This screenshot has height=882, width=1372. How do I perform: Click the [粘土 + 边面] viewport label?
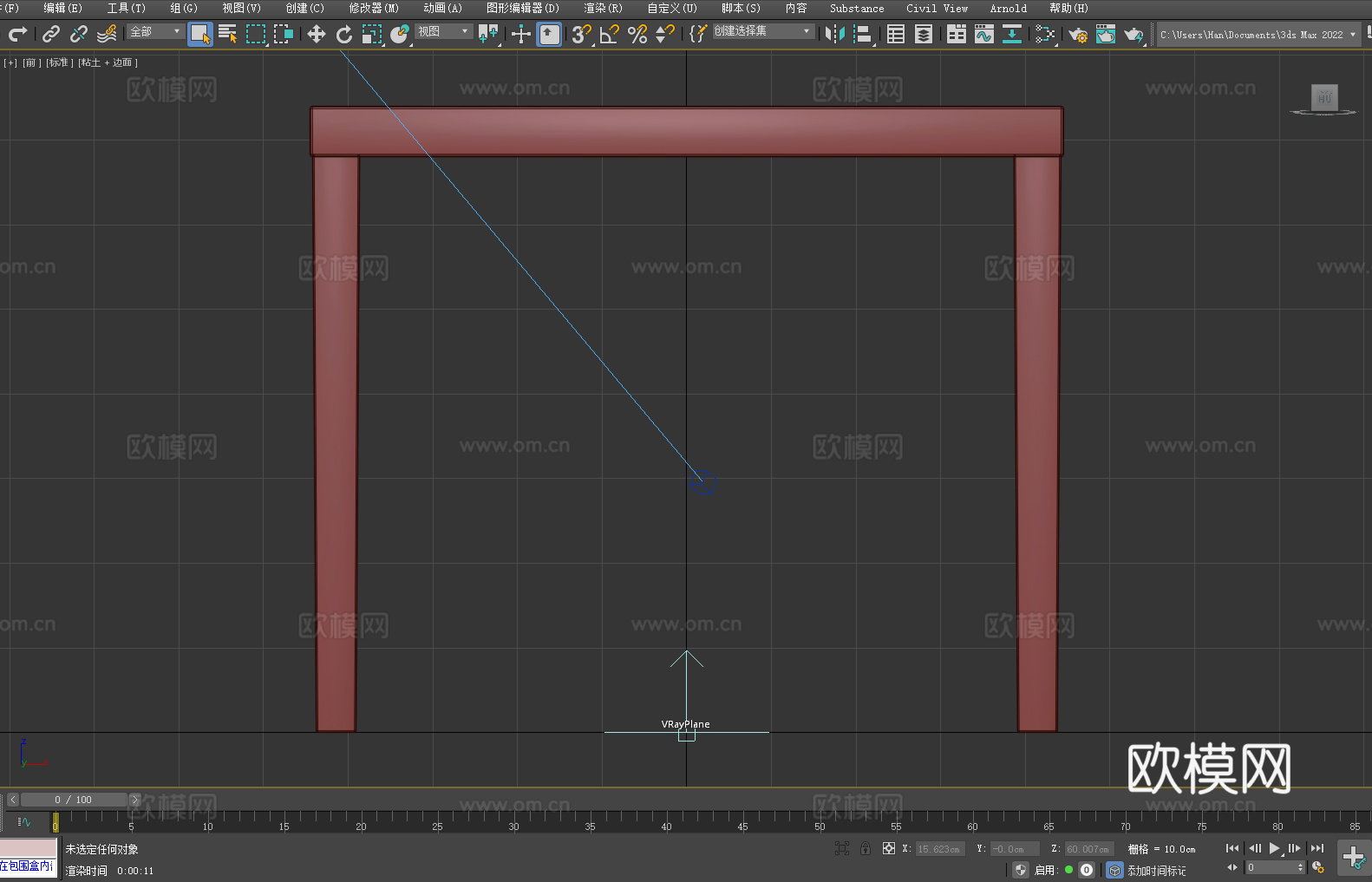[108, 62]
